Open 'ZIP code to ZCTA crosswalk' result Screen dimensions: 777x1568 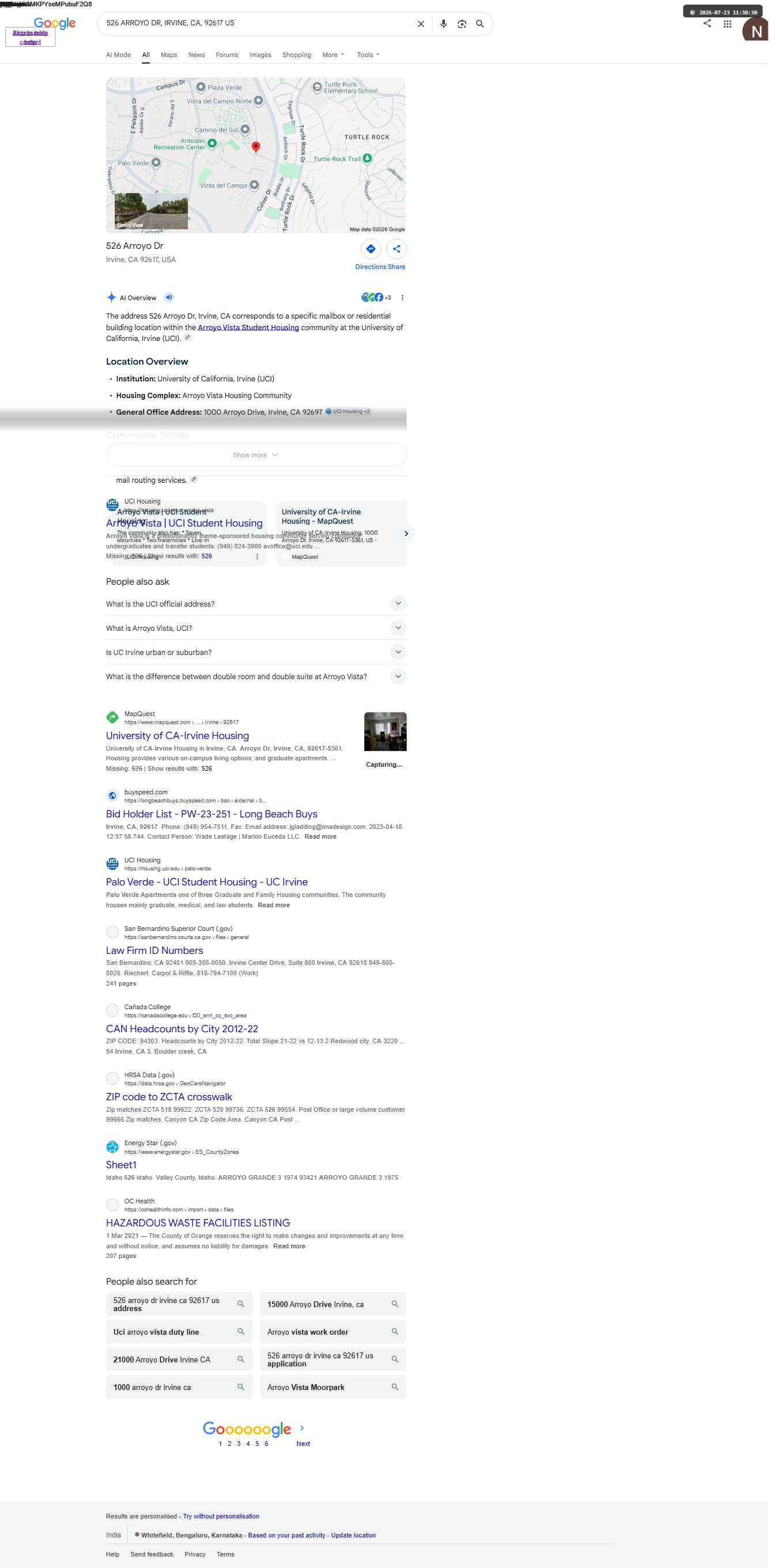pyautogui.click(x=169, y=1097)
